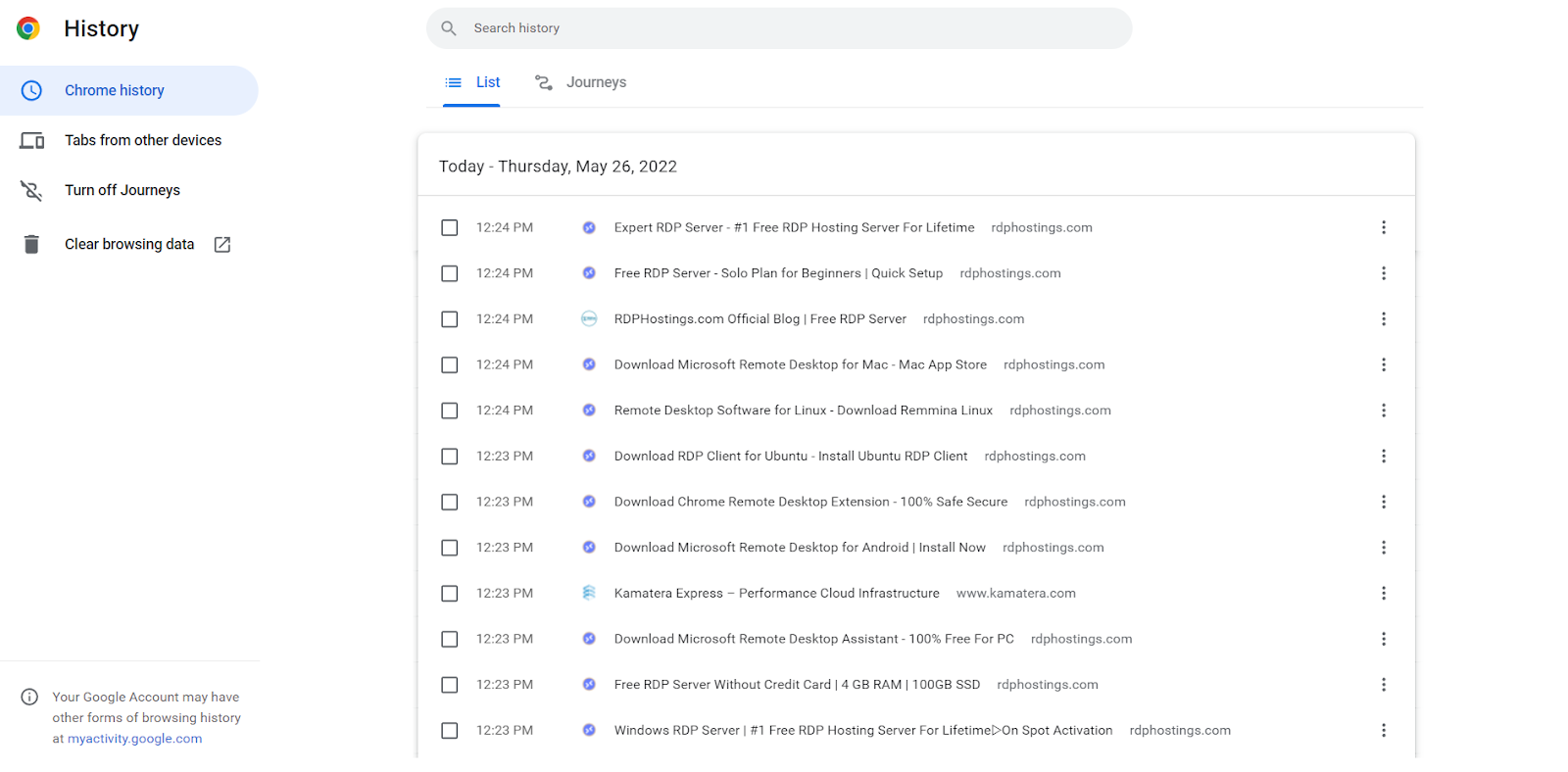
Task: Open three-dot menu for Remote Desktop for Mac
Action: coord(1384,364)
